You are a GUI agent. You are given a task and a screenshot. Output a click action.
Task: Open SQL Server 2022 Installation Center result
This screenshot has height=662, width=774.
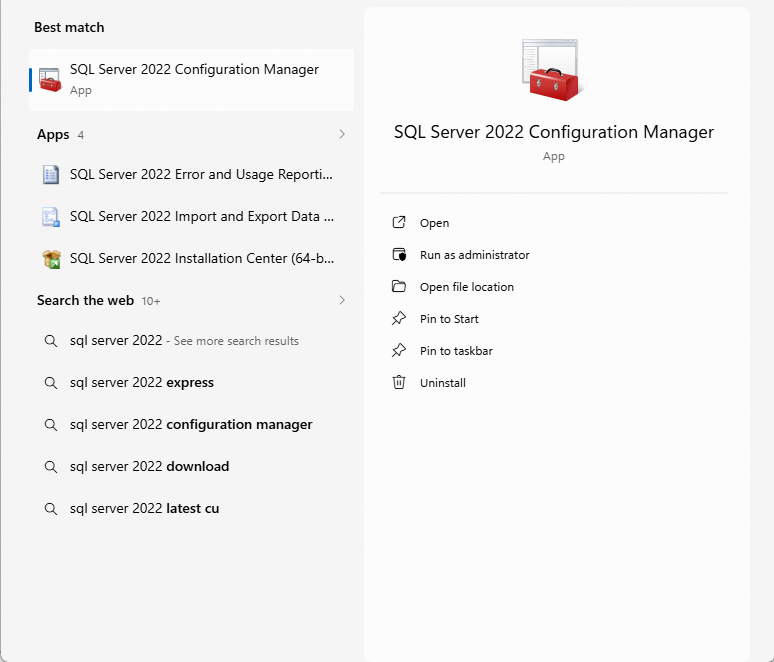coord(201,259)
